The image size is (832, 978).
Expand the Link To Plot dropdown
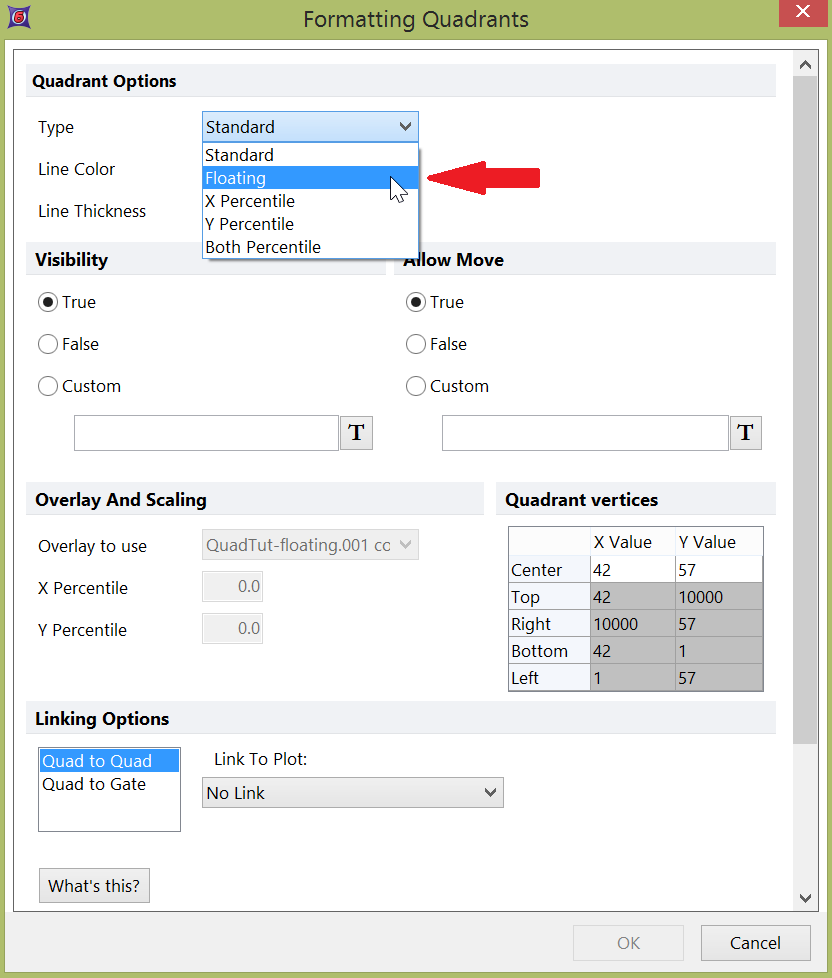(x=490, y=793)
